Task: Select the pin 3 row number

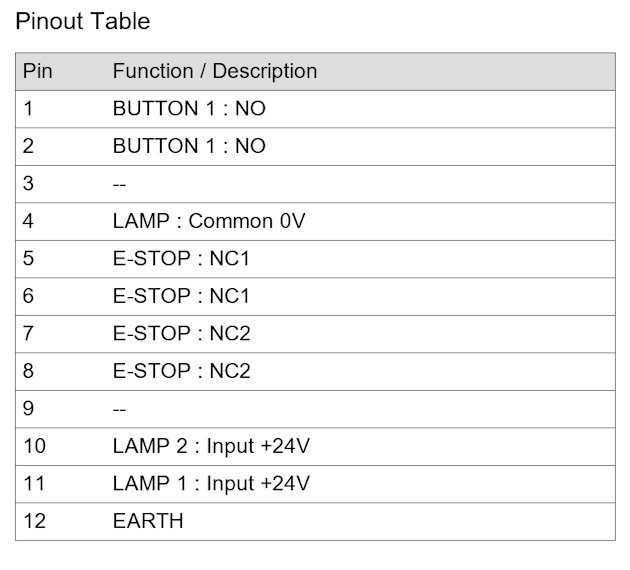Action: (28, 184)
